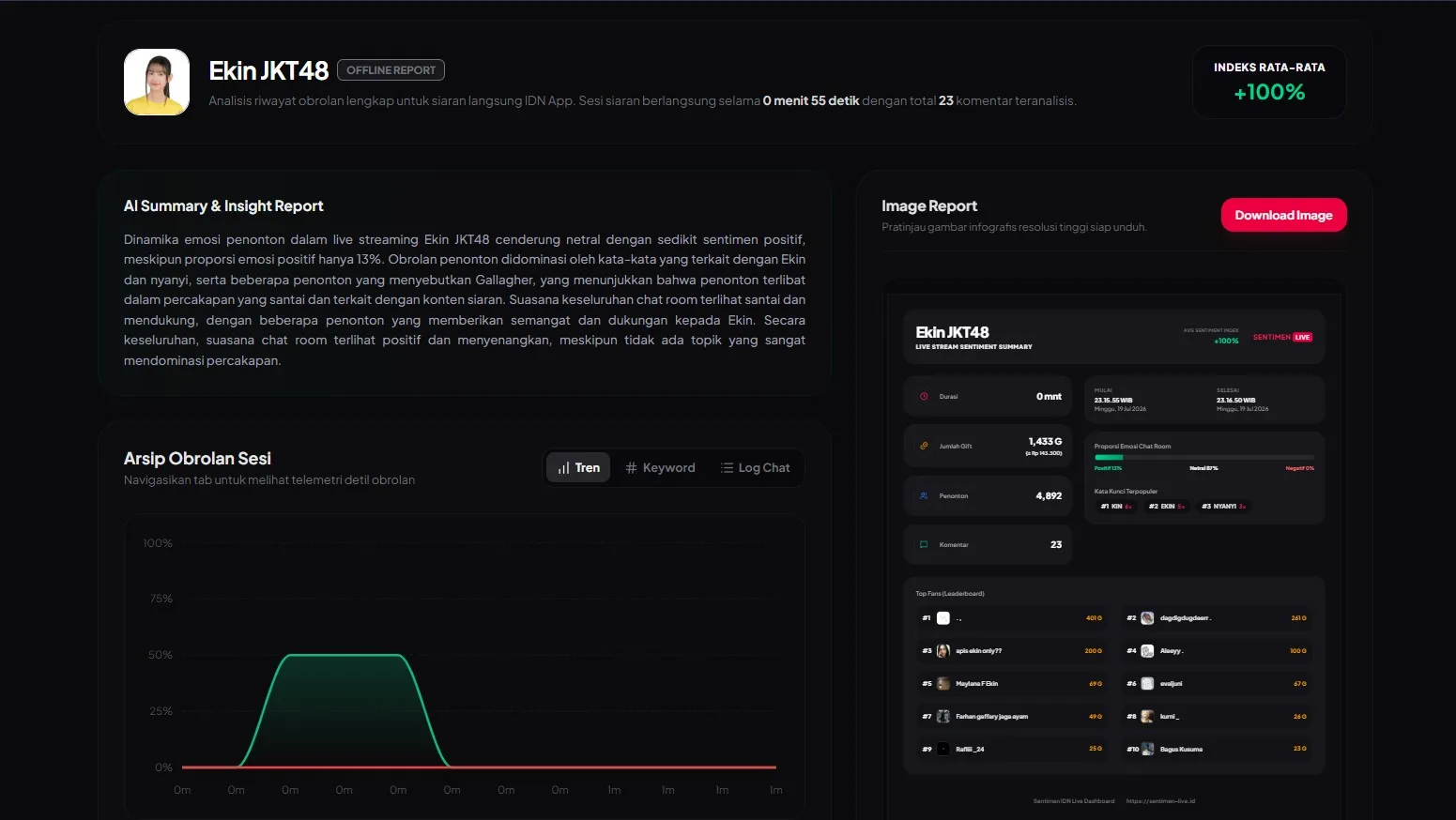This screenshot has height=820, width=1456.
Task: Click the #3 NYANYI keyword chip
Action: [x=1224, y=507]
